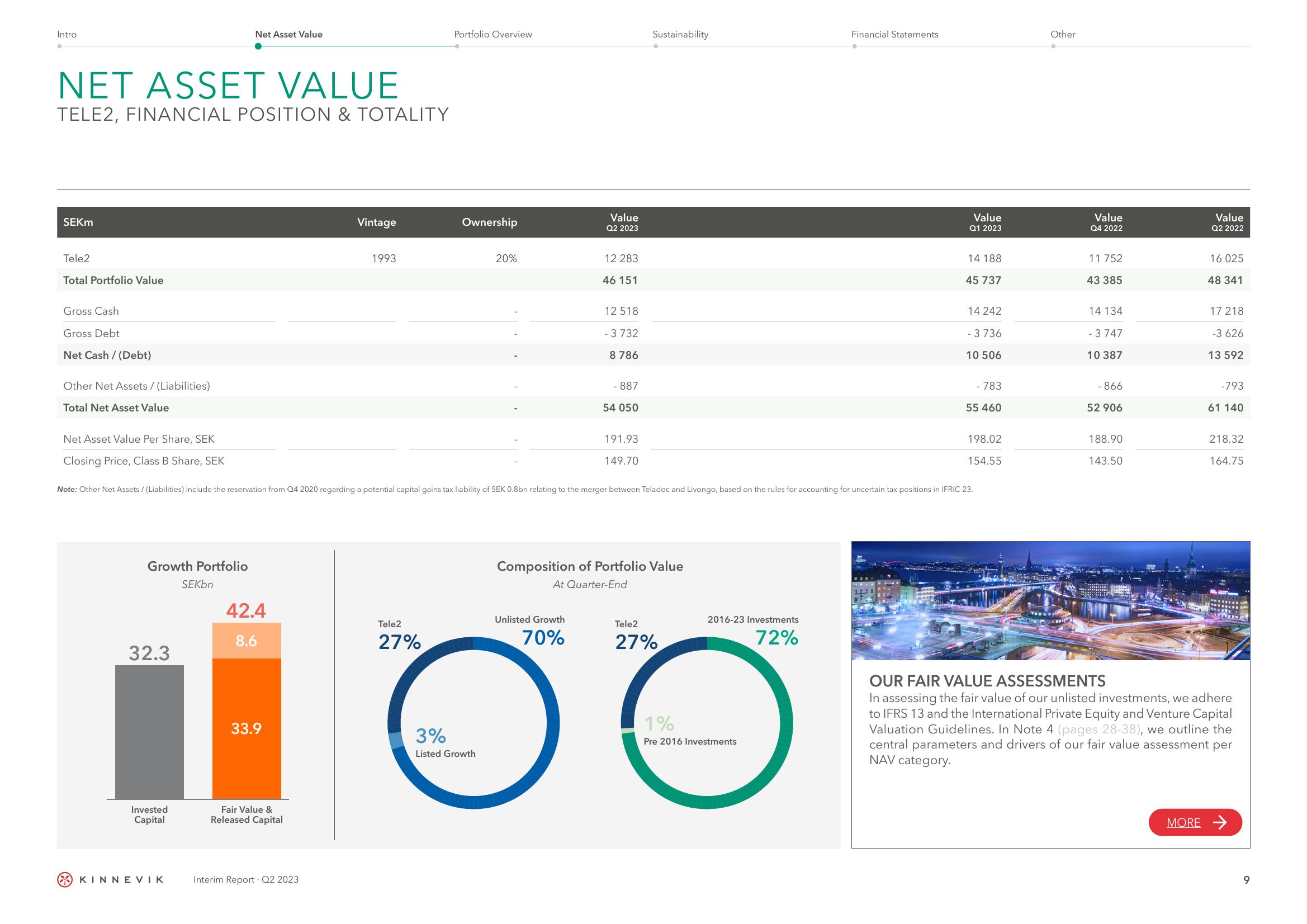Click the 42.4 total label
Screen dimensions: 1307x924
[x=246, y=610]
